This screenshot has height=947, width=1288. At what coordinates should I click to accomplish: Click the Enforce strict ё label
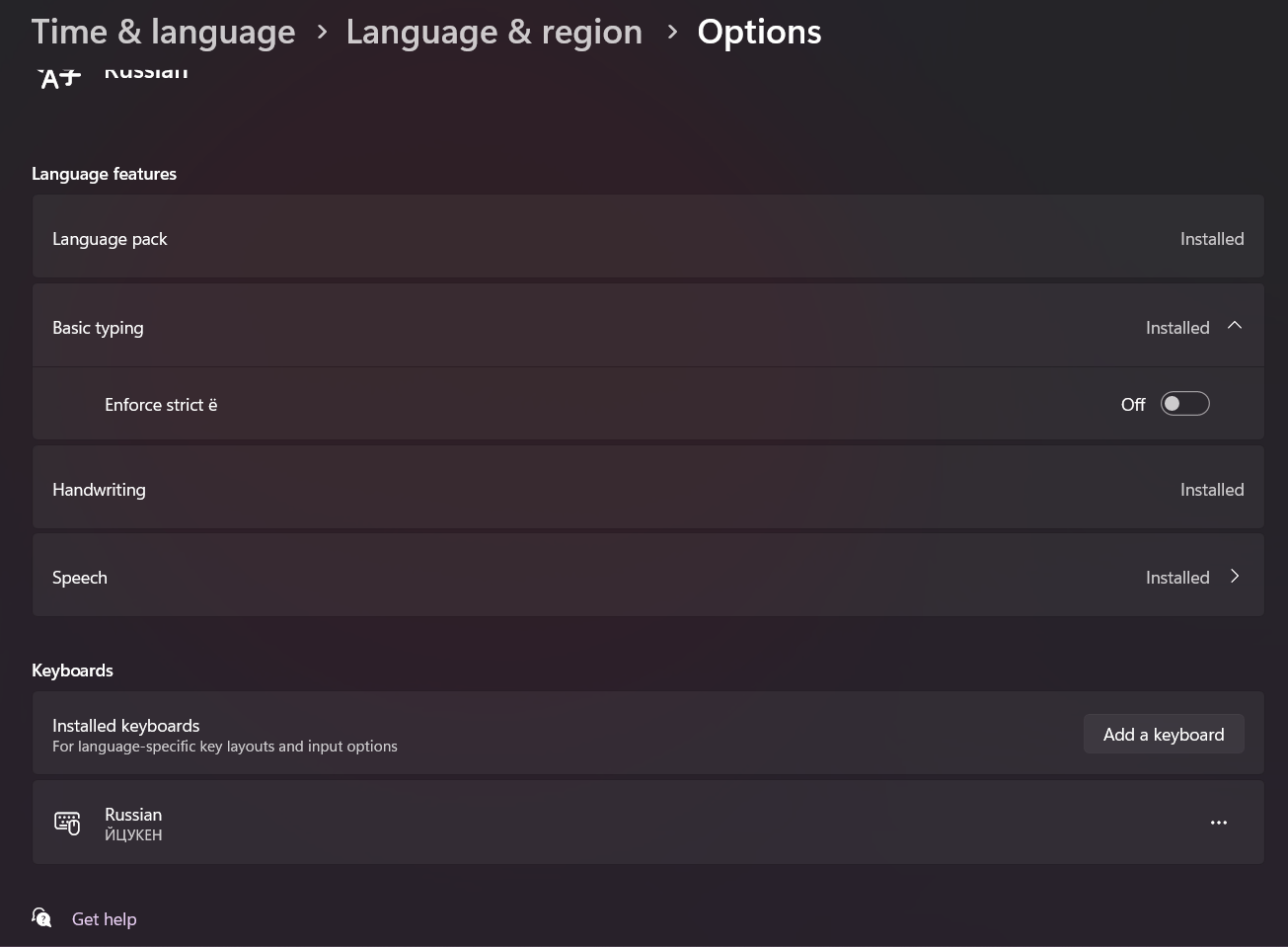(x=161, y=405)
